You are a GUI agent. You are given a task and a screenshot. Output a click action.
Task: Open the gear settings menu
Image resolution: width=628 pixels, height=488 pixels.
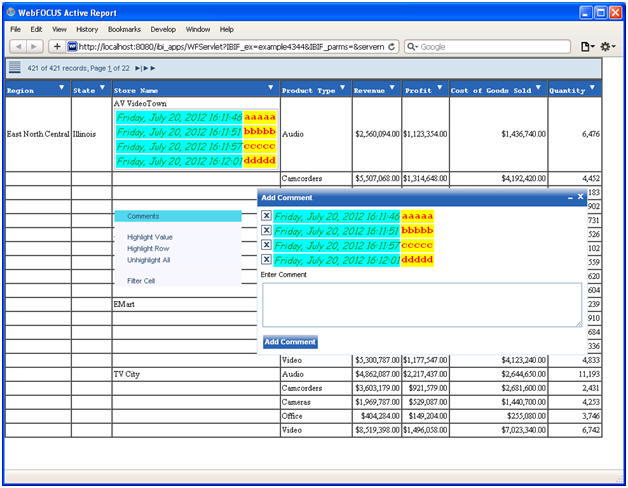[x=607, y=46]
